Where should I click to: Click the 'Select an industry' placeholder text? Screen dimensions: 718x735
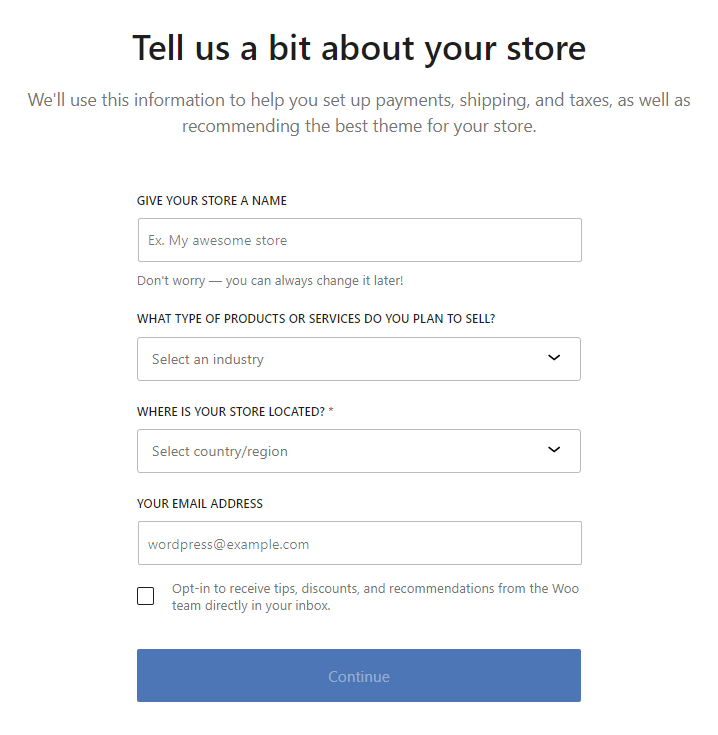point(208,359)
